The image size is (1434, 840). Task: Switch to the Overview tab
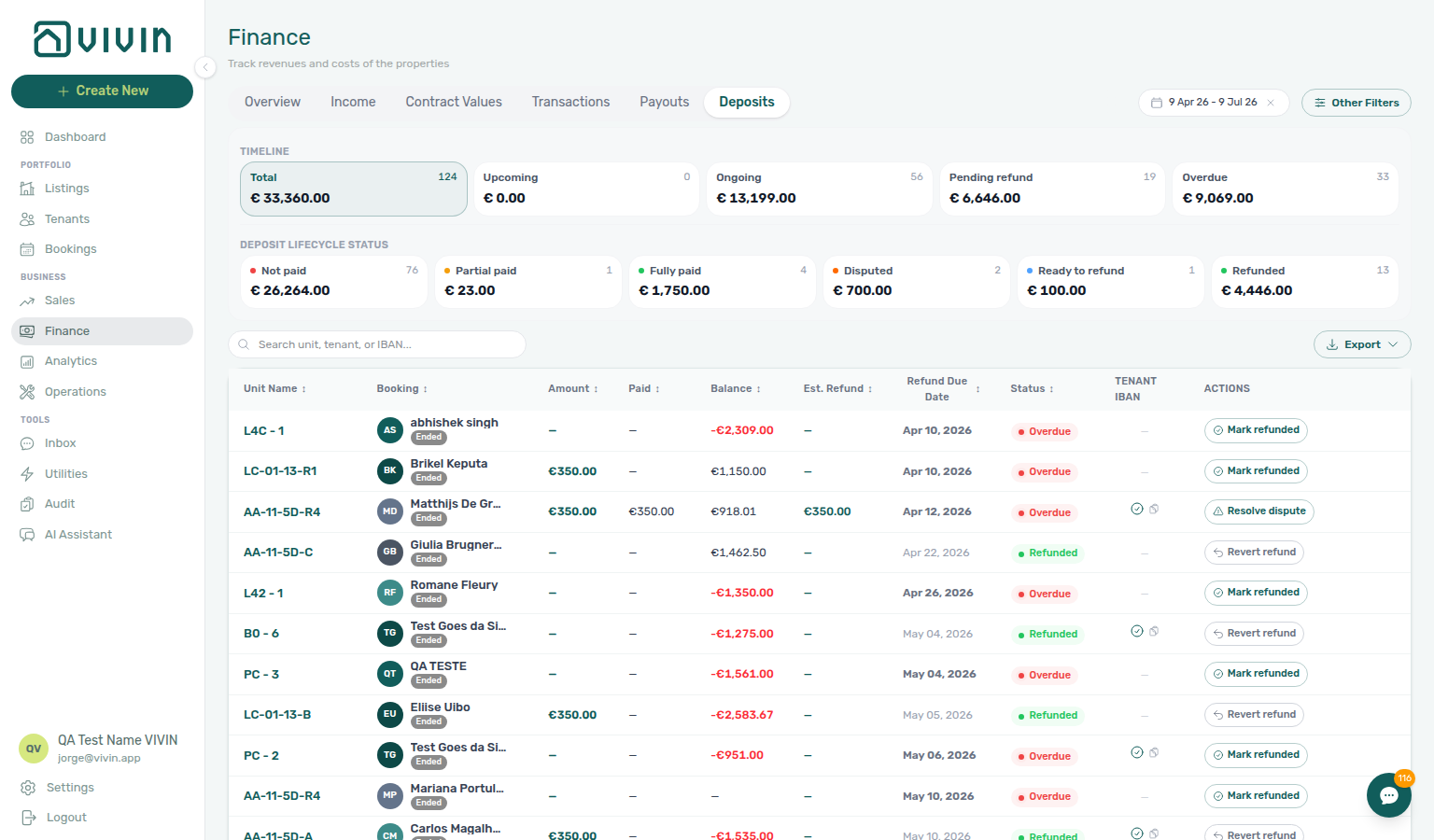273,103
